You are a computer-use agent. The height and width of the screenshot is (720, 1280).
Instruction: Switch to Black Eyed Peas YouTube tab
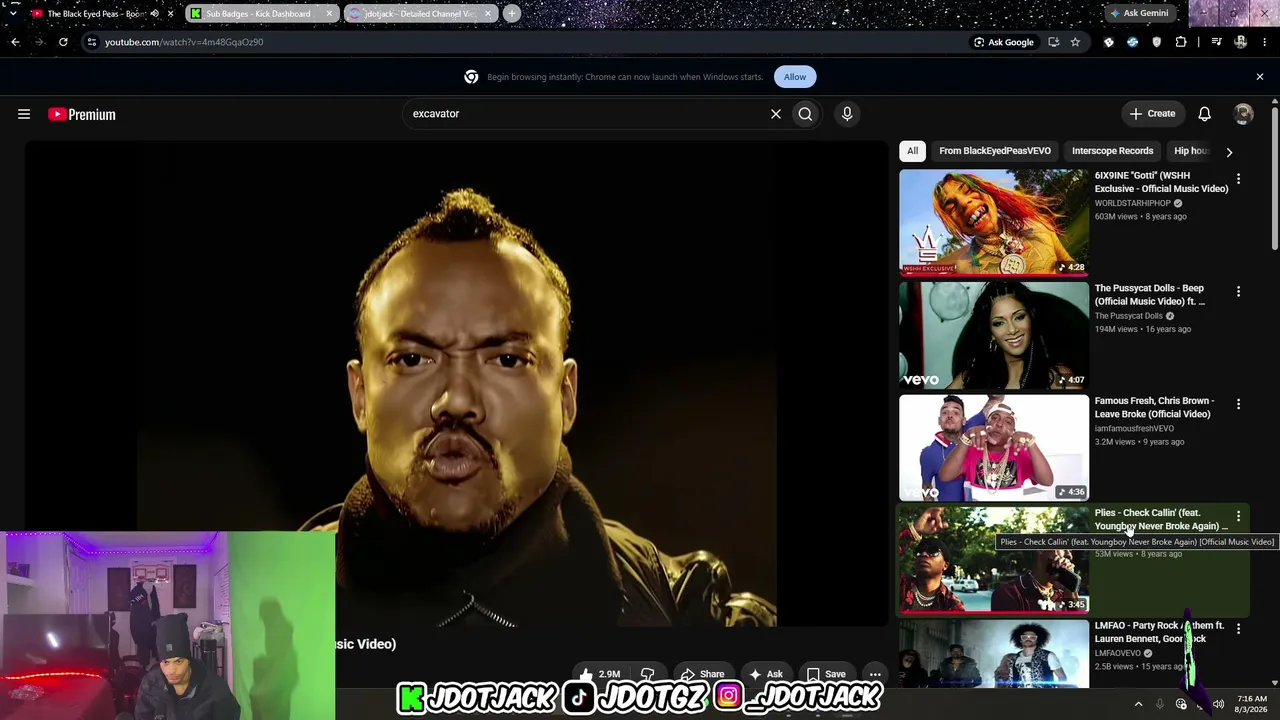coord(96,14)
